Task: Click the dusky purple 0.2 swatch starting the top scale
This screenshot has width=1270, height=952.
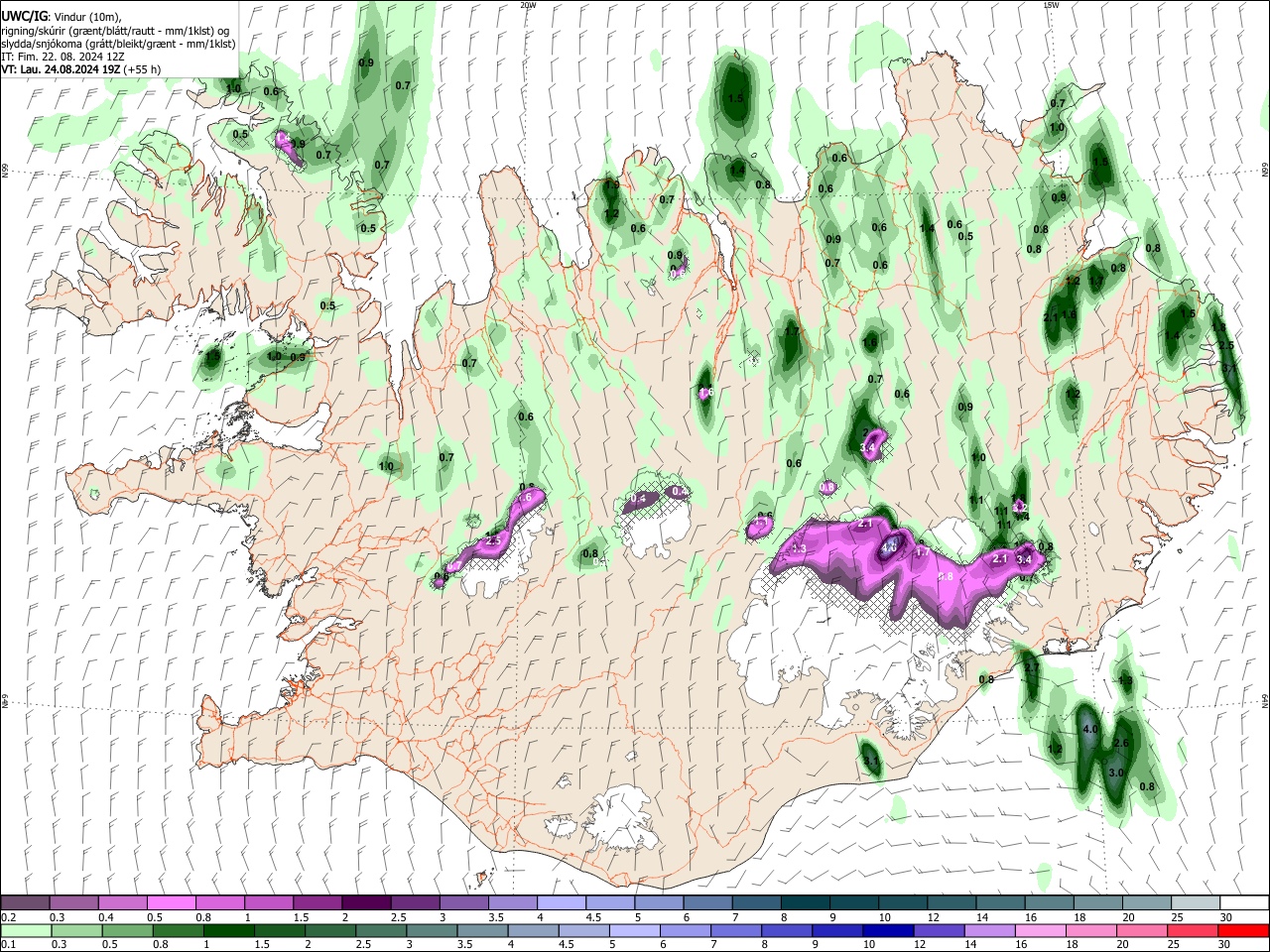Action: pyautogui.click(x=26, y=903)
